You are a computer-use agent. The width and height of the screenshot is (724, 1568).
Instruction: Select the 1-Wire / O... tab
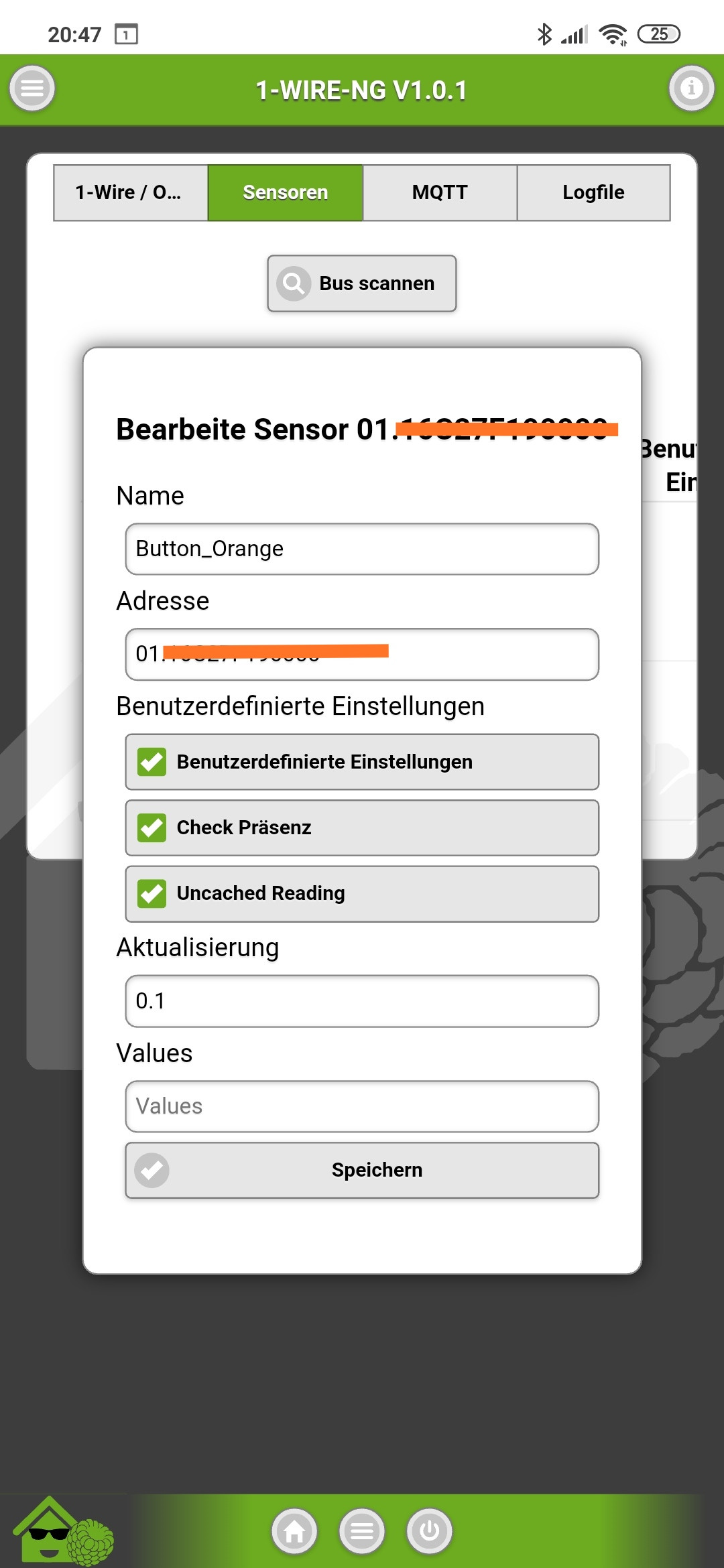[131, 192]
